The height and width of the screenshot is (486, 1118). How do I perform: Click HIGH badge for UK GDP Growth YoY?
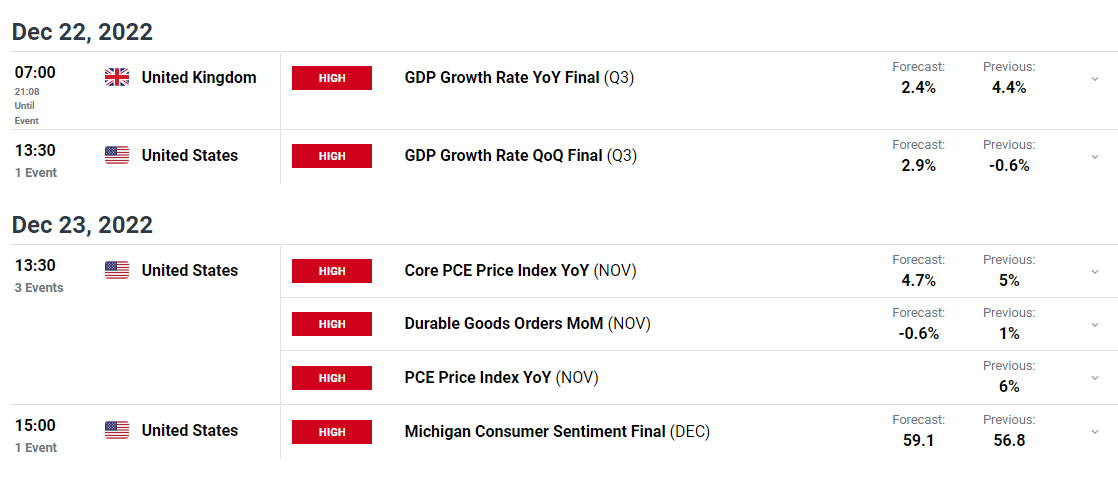click(x=332, y=78)
